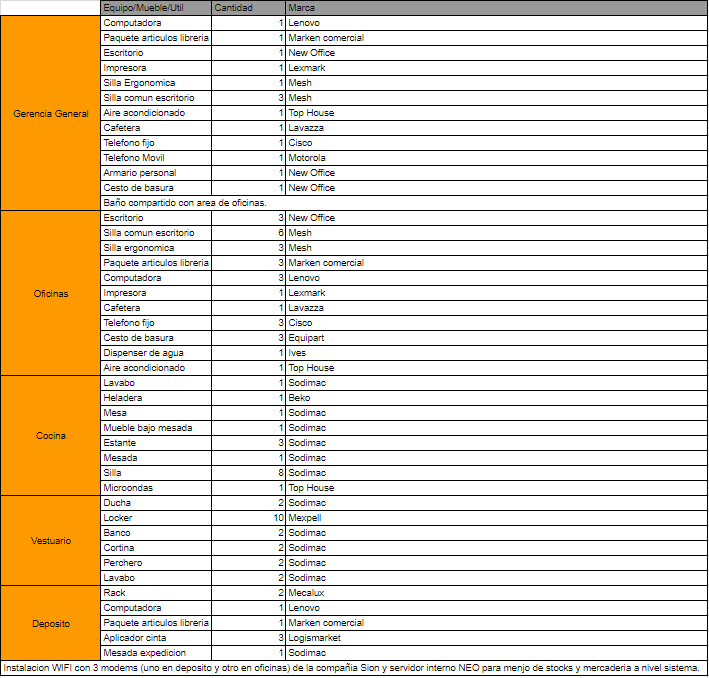
Task: Click the 'Marca' column header
Action: (x=496, y=8)
